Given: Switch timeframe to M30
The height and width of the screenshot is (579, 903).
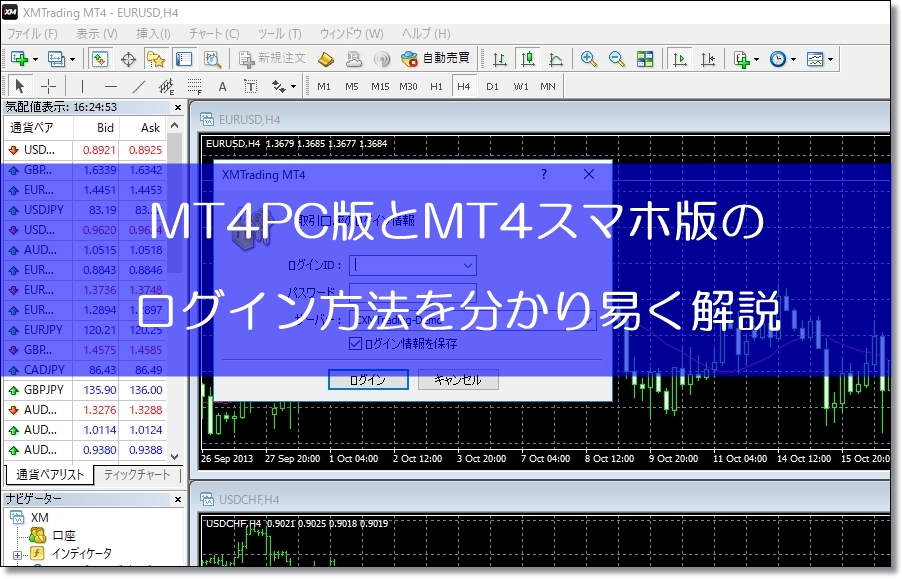Looking at the screenshot, I should click(x=408, y=86).
